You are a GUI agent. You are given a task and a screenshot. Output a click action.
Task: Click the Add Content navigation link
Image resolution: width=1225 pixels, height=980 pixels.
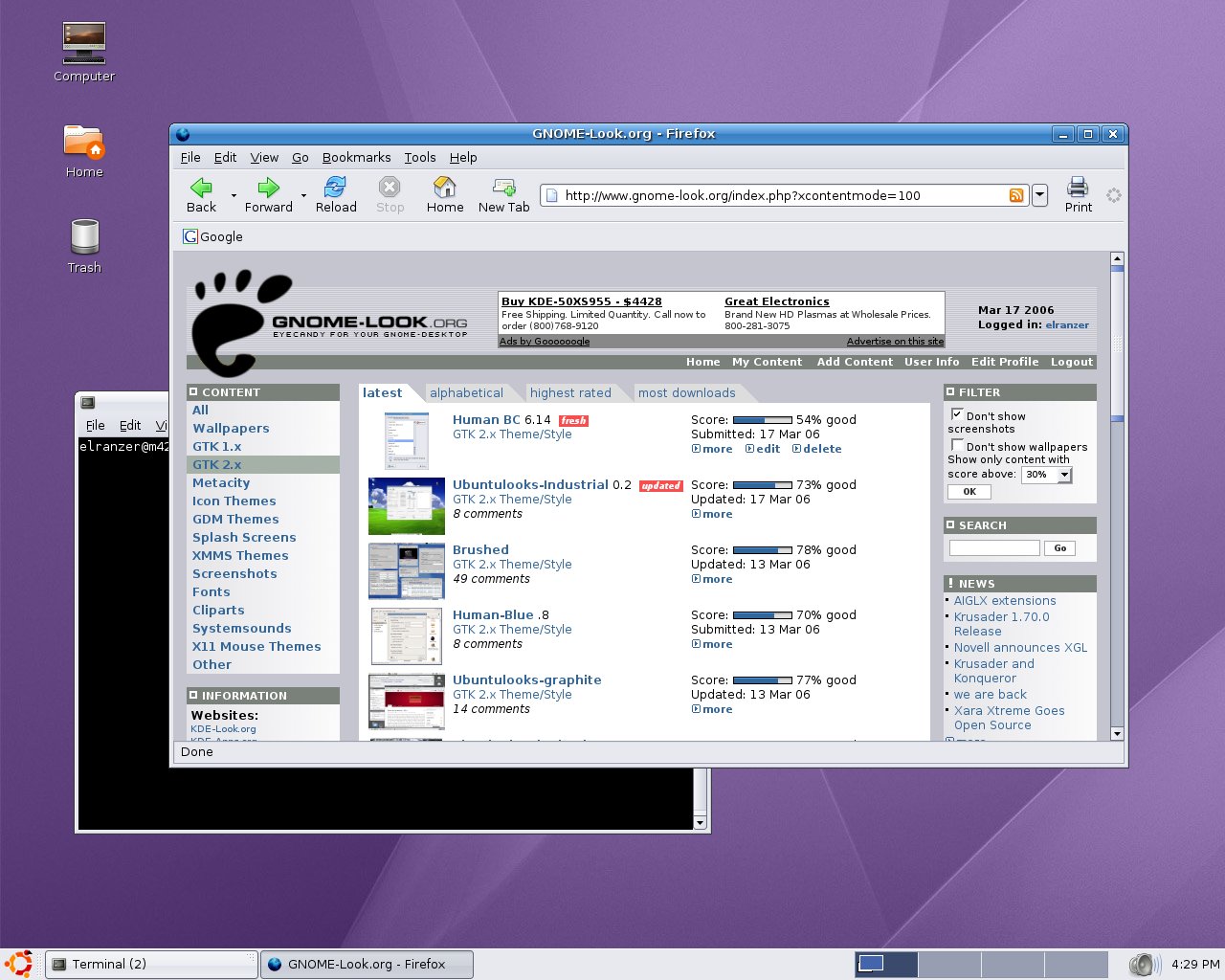click(x=855, y=362)
